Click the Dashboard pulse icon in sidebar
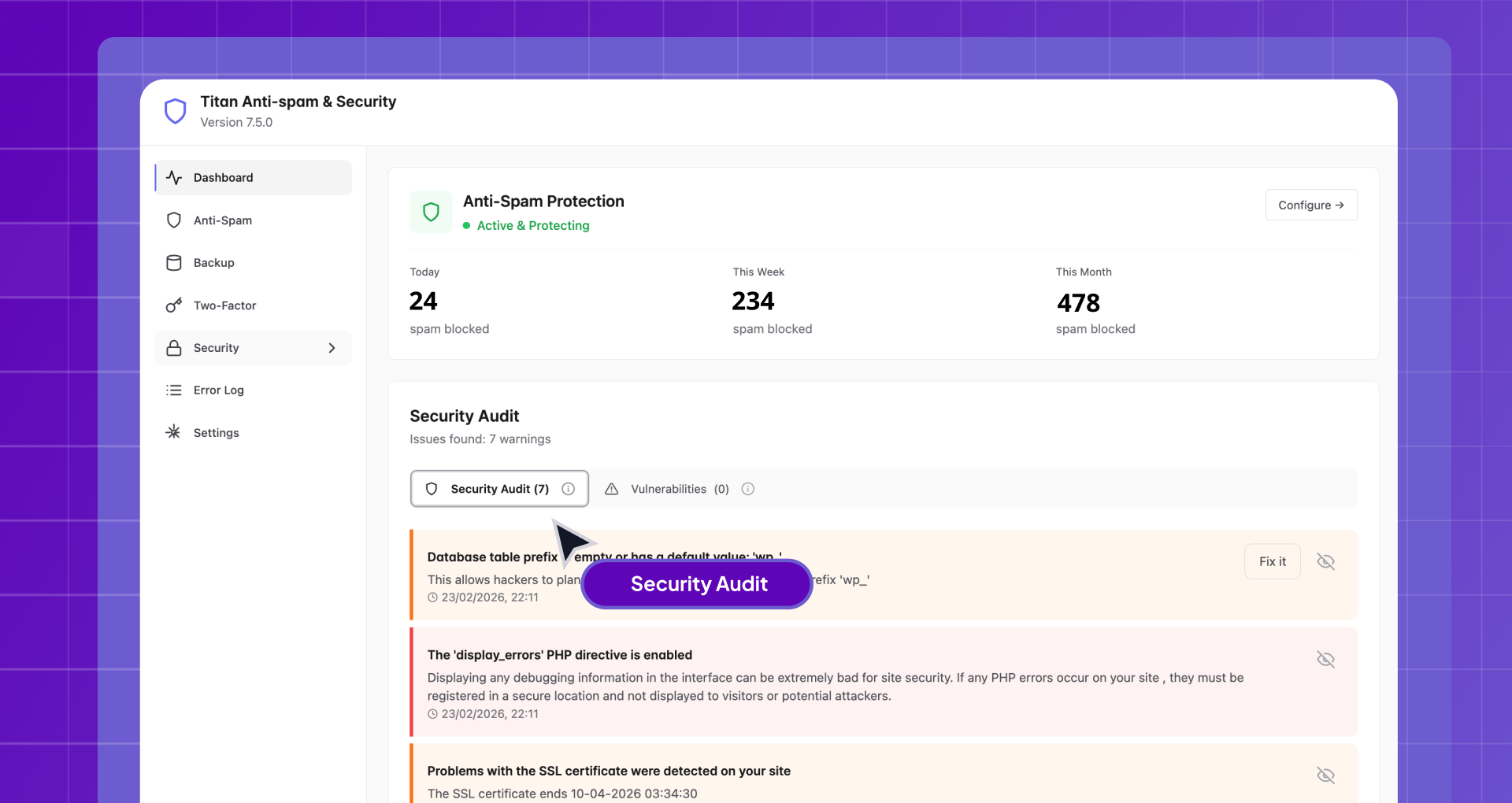Image resolution: width=1512 pixels, height=803 pixels. (x=174, y=178)
